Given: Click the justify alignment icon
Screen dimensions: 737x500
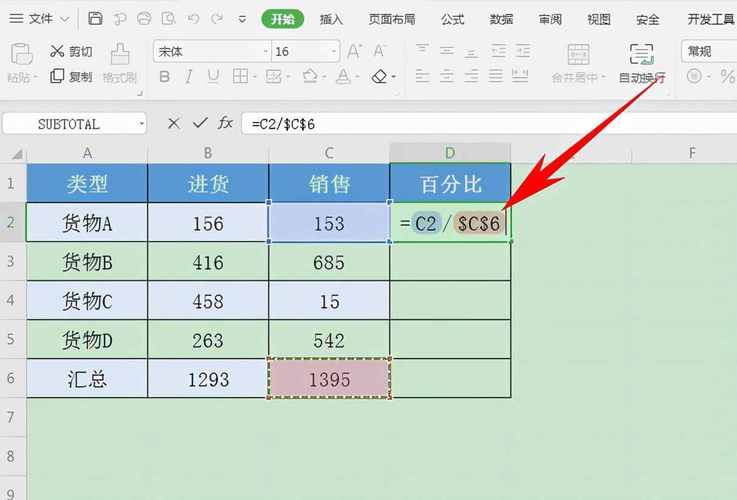Looking at the screenshot, I should 495,76.
